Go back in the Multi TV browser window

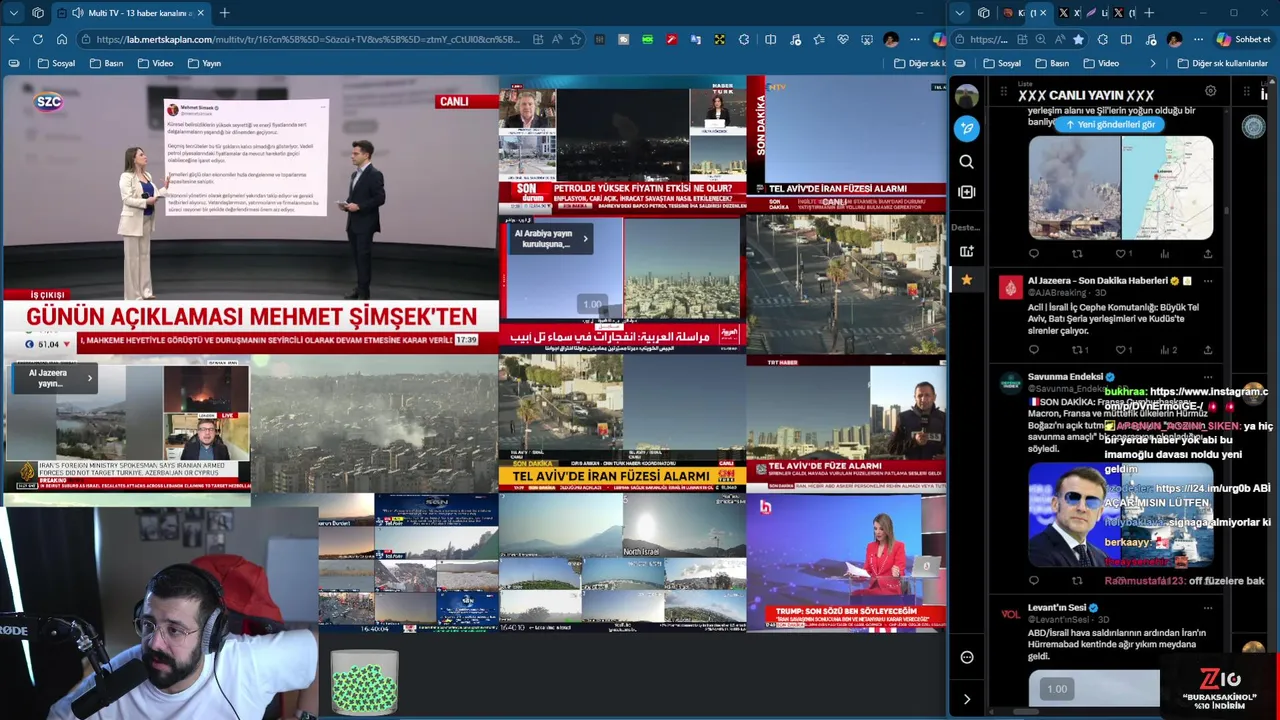point(14,39)
